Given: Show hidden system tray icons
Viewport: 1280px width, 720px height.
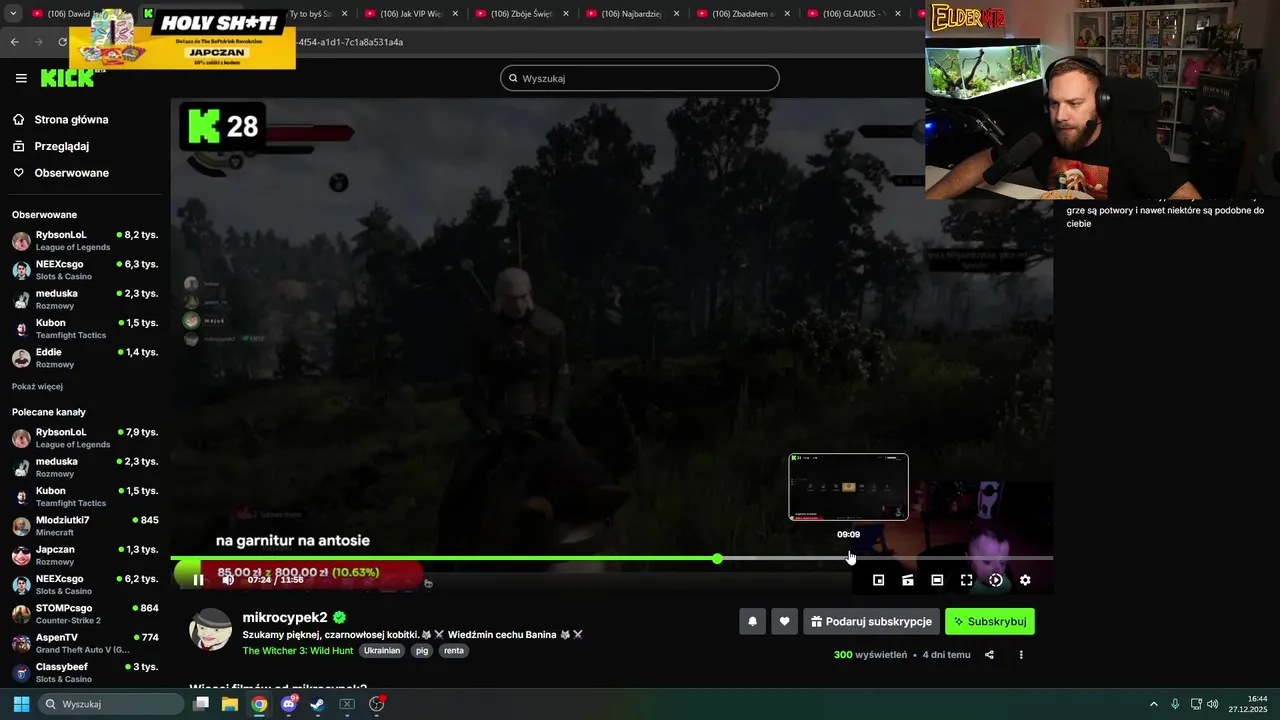Looking at the screenshot, I should [x=1153, y=704].
